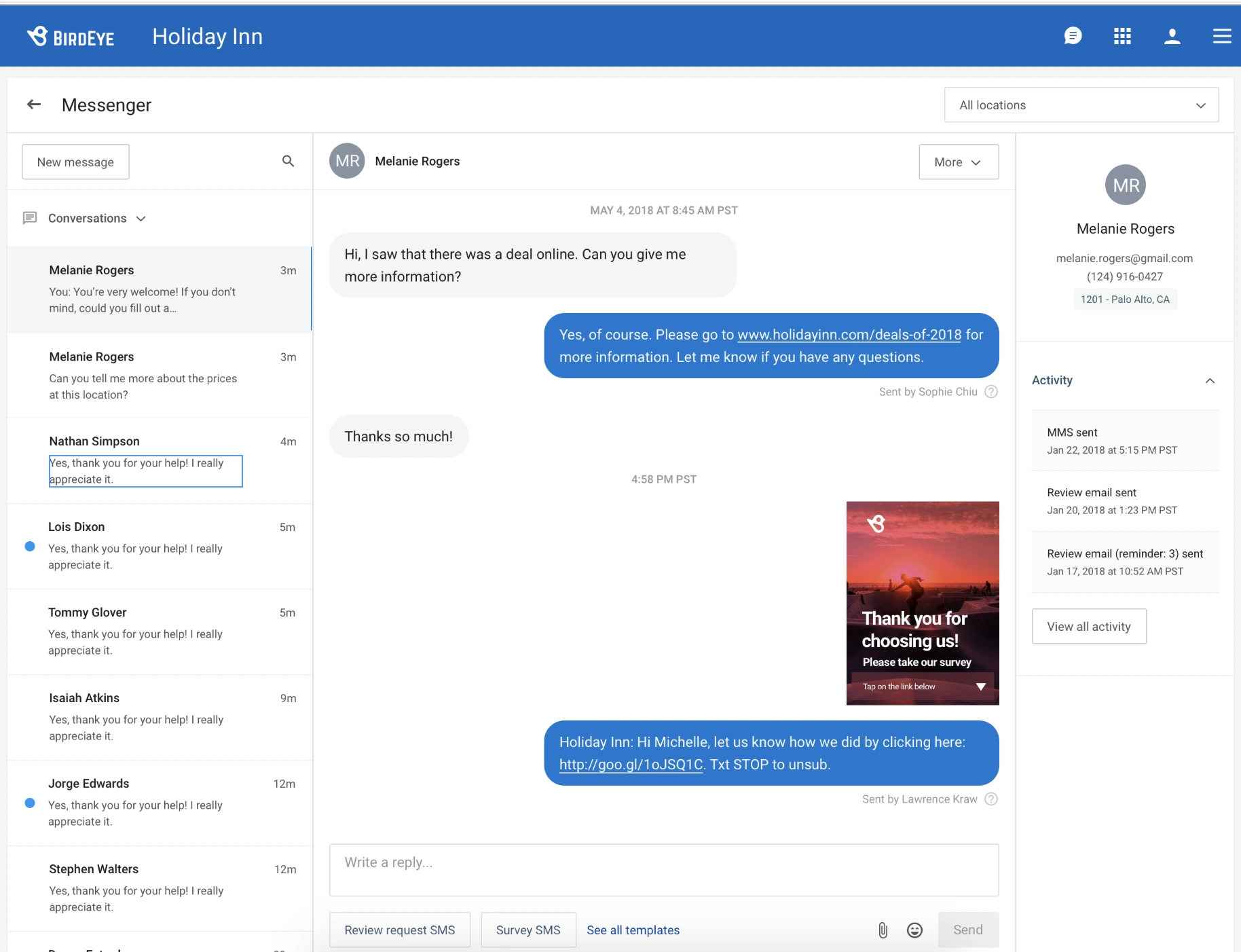Click Review email (reminder: 3) sent entry

point(1125,562)
